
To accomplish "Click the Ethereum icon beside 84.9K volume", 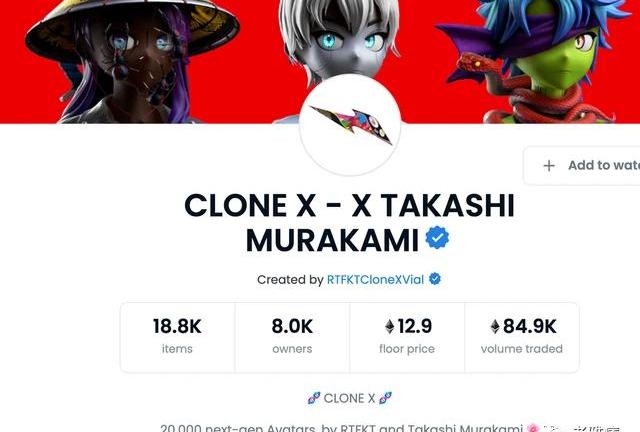I will point(495,326).
